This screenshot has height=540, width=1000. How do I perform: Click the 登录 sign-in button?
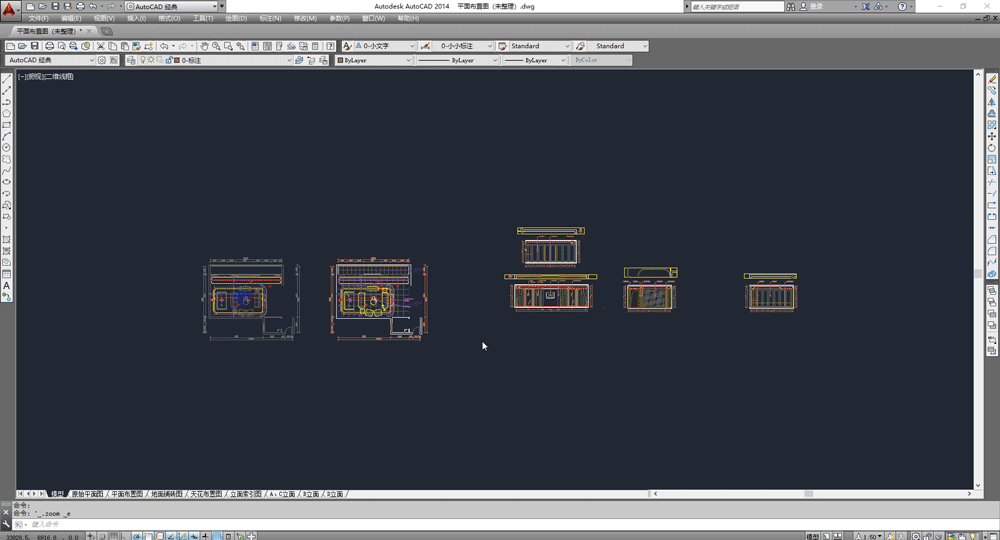click(x=816, y=6)
